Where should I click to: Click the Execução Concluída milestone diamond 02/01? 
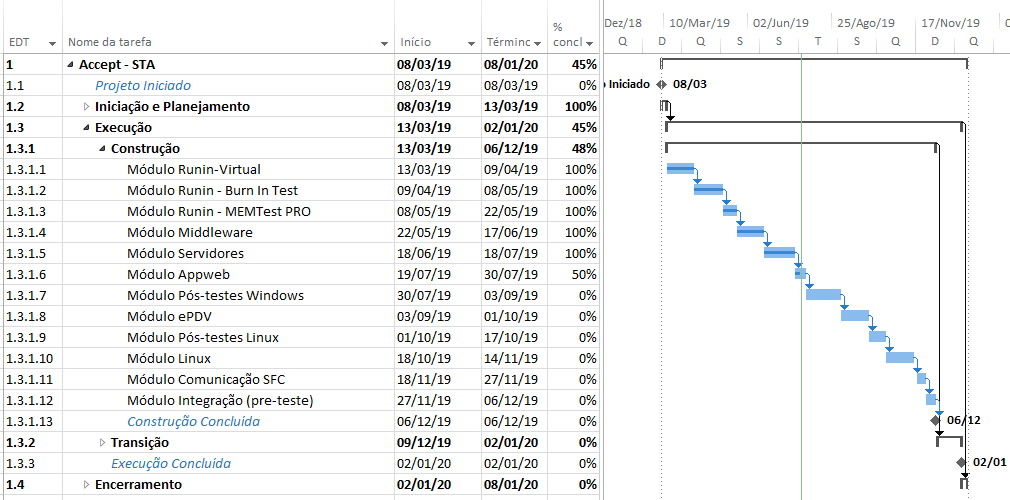(961, 462)
